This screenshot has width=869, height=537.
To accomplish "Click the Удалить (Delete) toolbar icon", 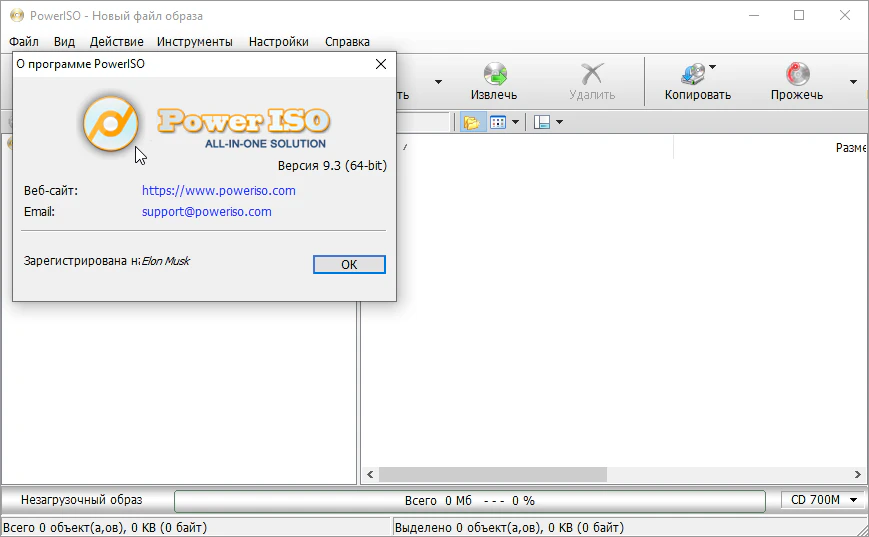I will click(592, 74).
